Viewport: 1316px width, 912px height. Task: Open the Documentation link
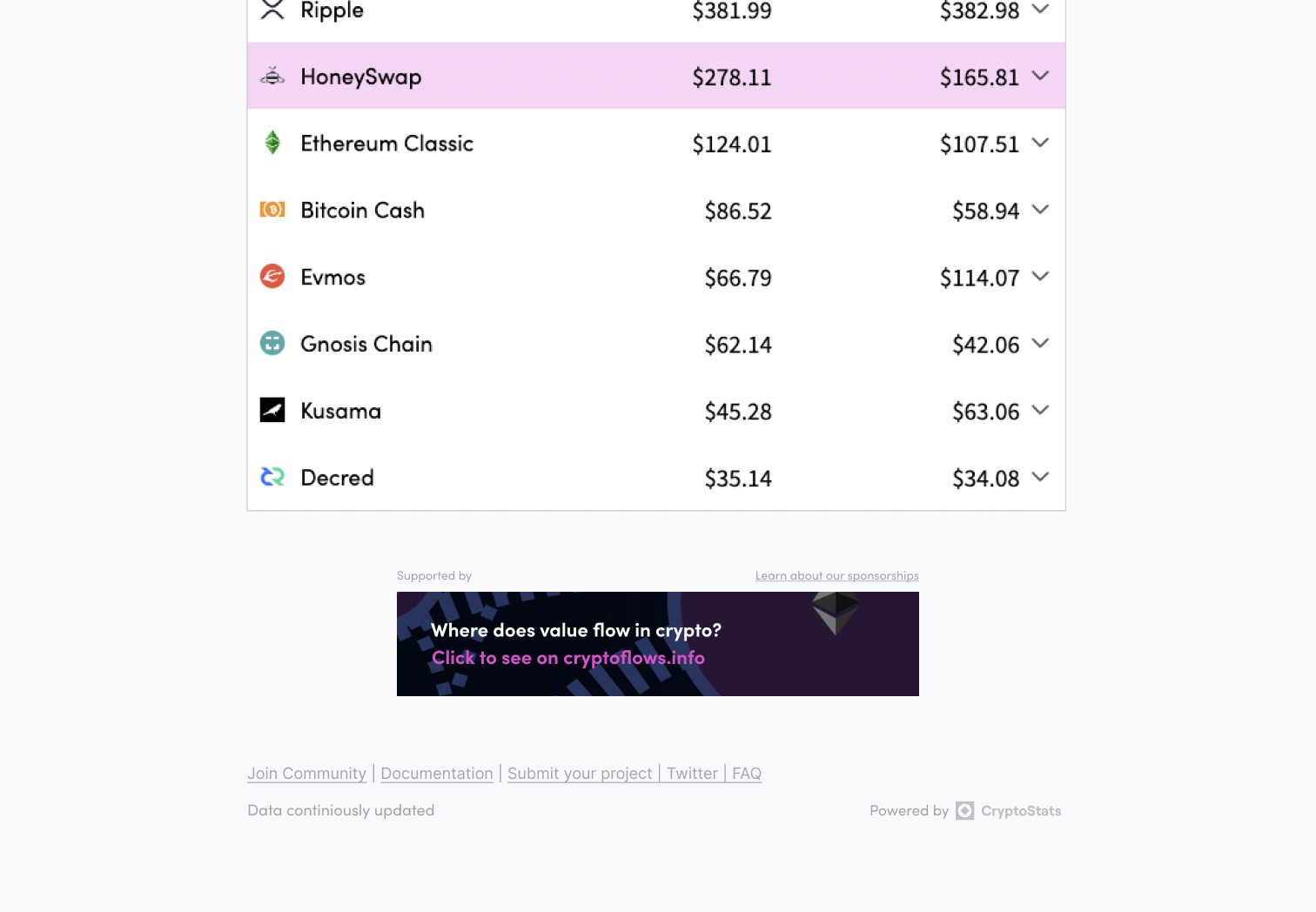pos(437,774)
